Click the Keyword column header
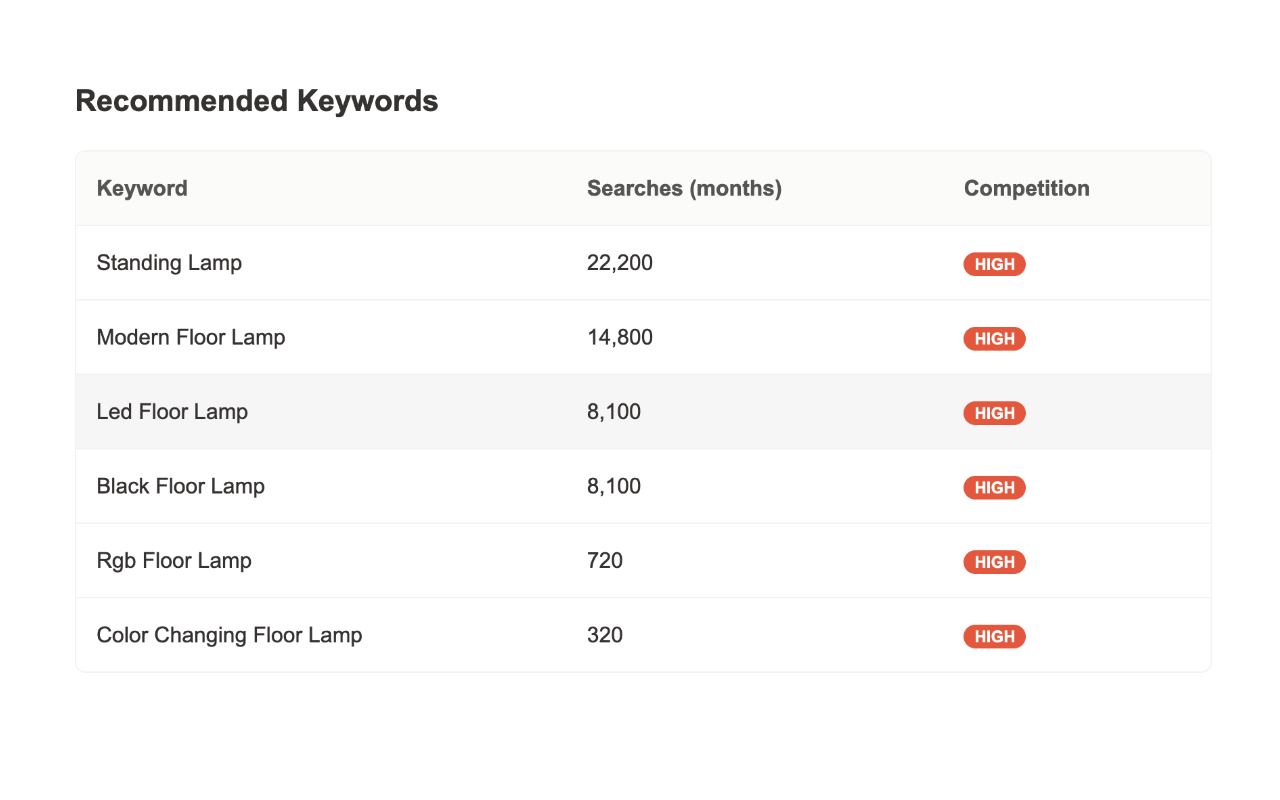Screen dimensions: 1280x800 tap(142, 188)
